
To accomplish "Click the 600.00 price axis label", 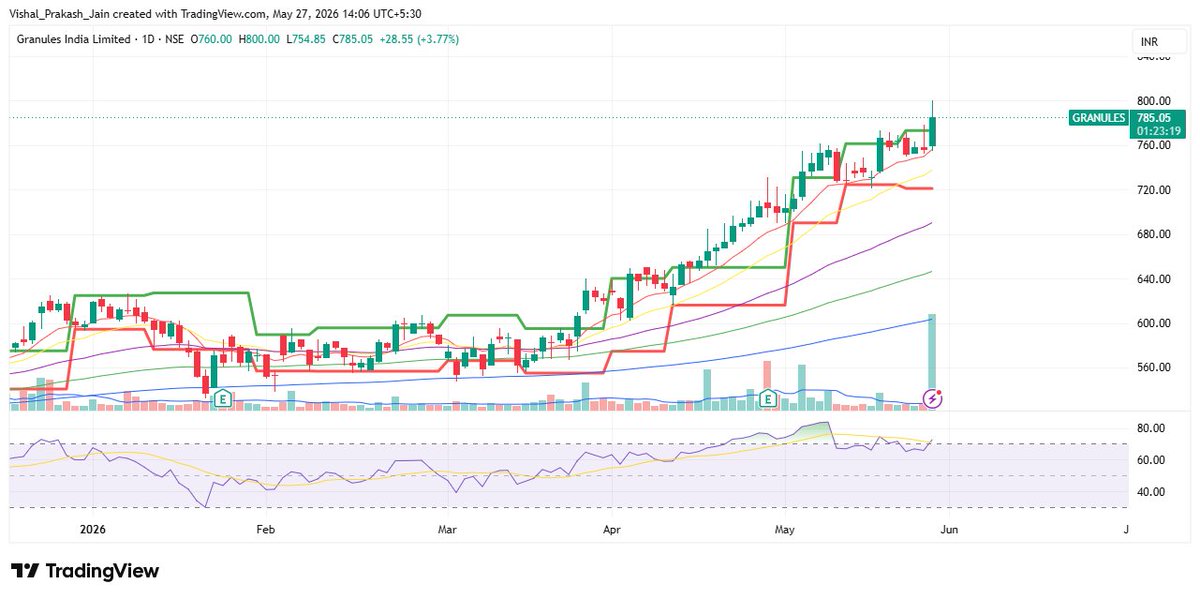I will click(x=1153, y=323).
